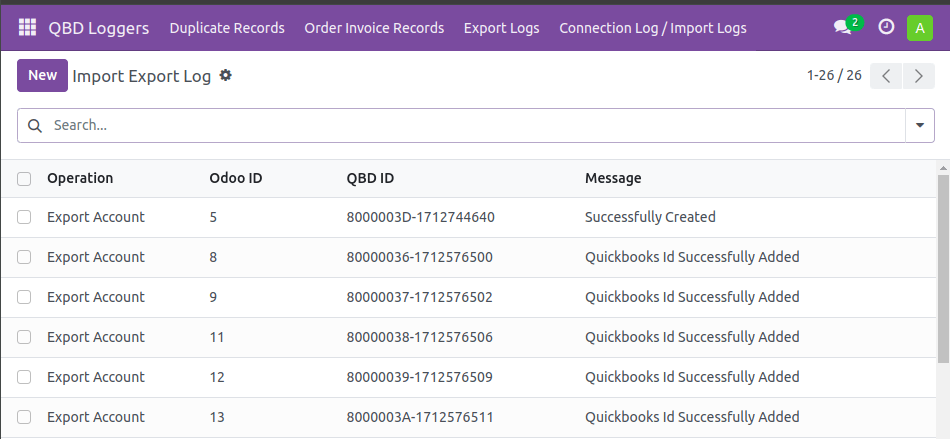Open the activities clock icon

(x=886, y=27)
